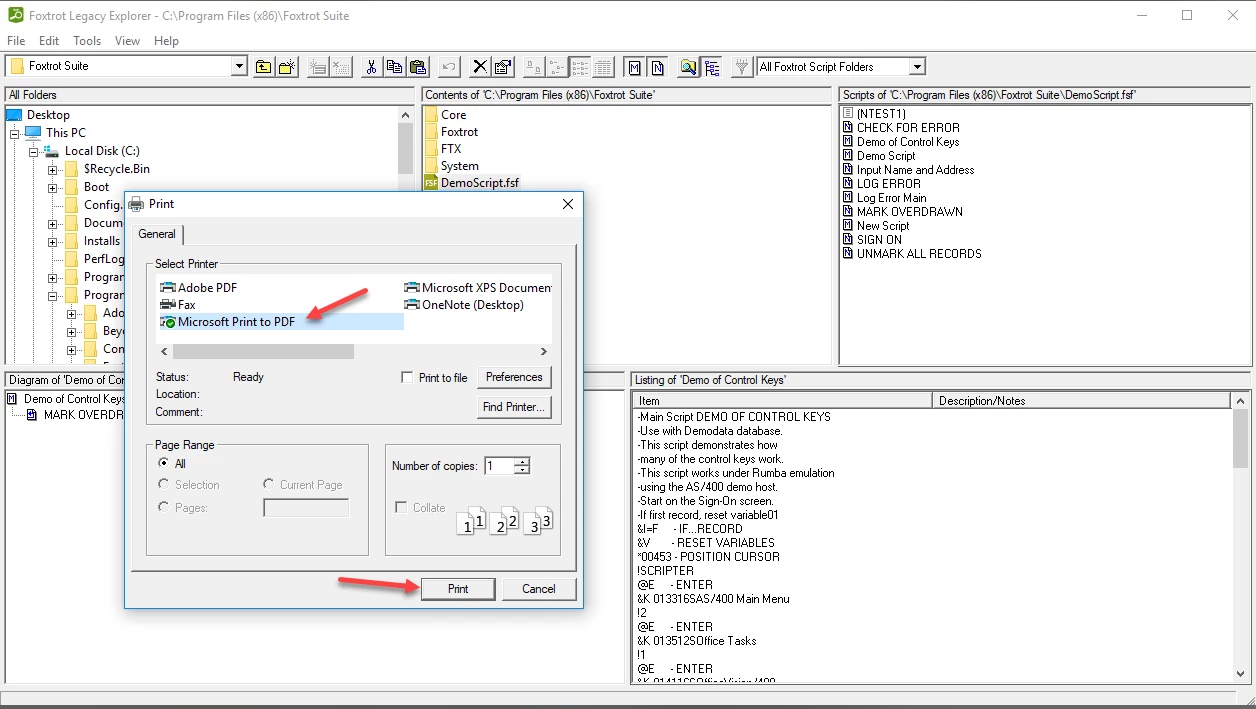This screenshot has width=1256, height=709.
Task: Click the New Folder toolbar icon
Action: tap(287, 67)
